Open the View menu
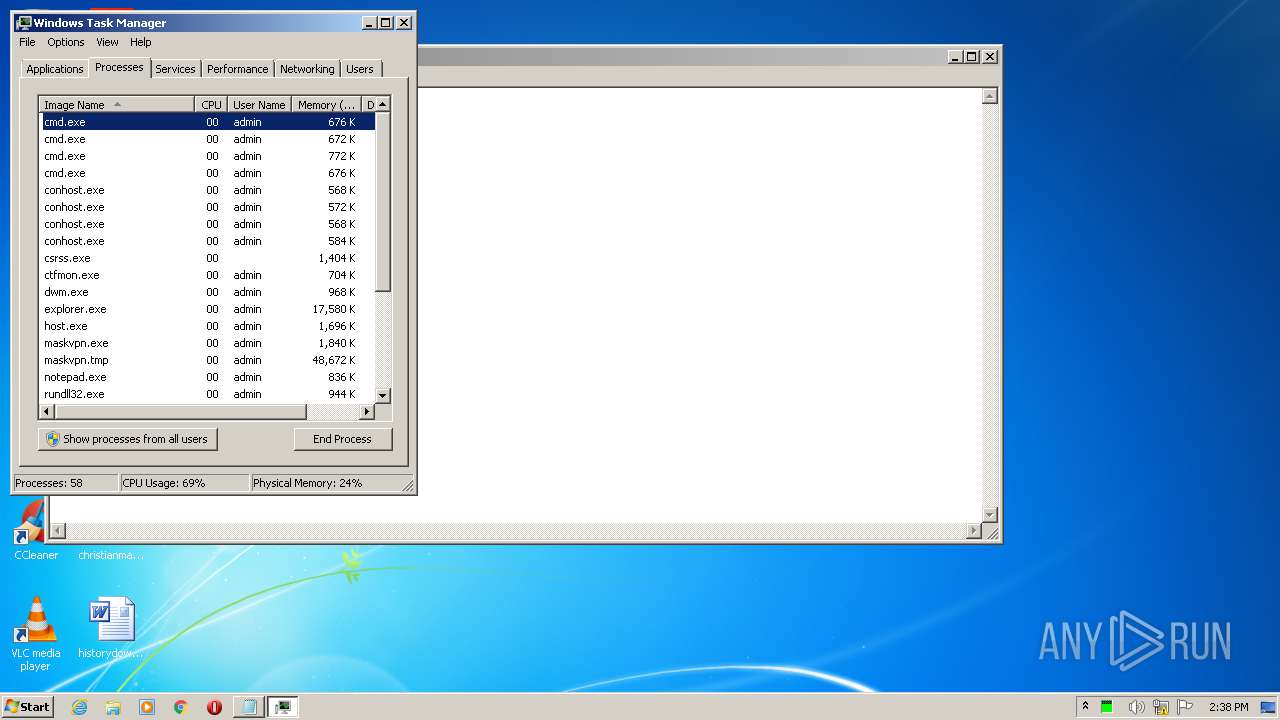The image size is (1280, 720). pos(107,42)
